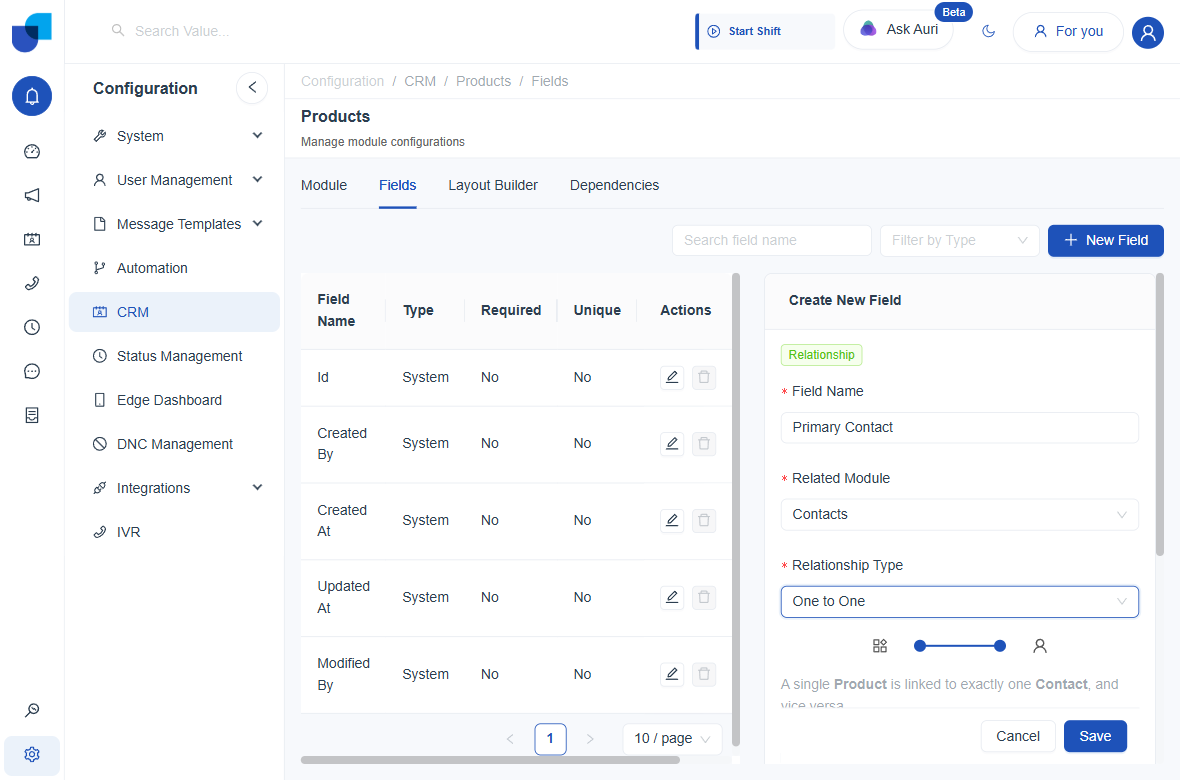The height and width of the screenshot is (780, 1180).
Task: Click the fields table horizontal scrollbar
Action: point(490,760)
